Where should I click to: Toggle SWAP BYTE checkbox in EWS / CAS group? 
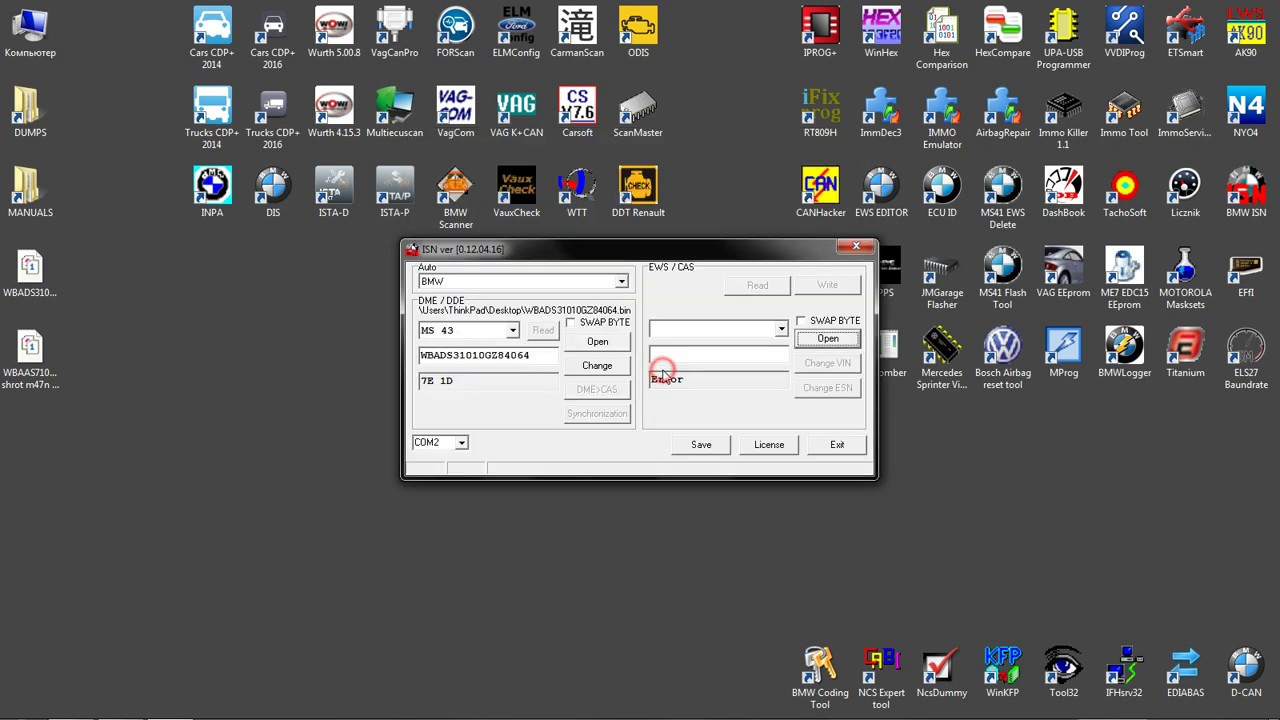[x=801, y=320]
